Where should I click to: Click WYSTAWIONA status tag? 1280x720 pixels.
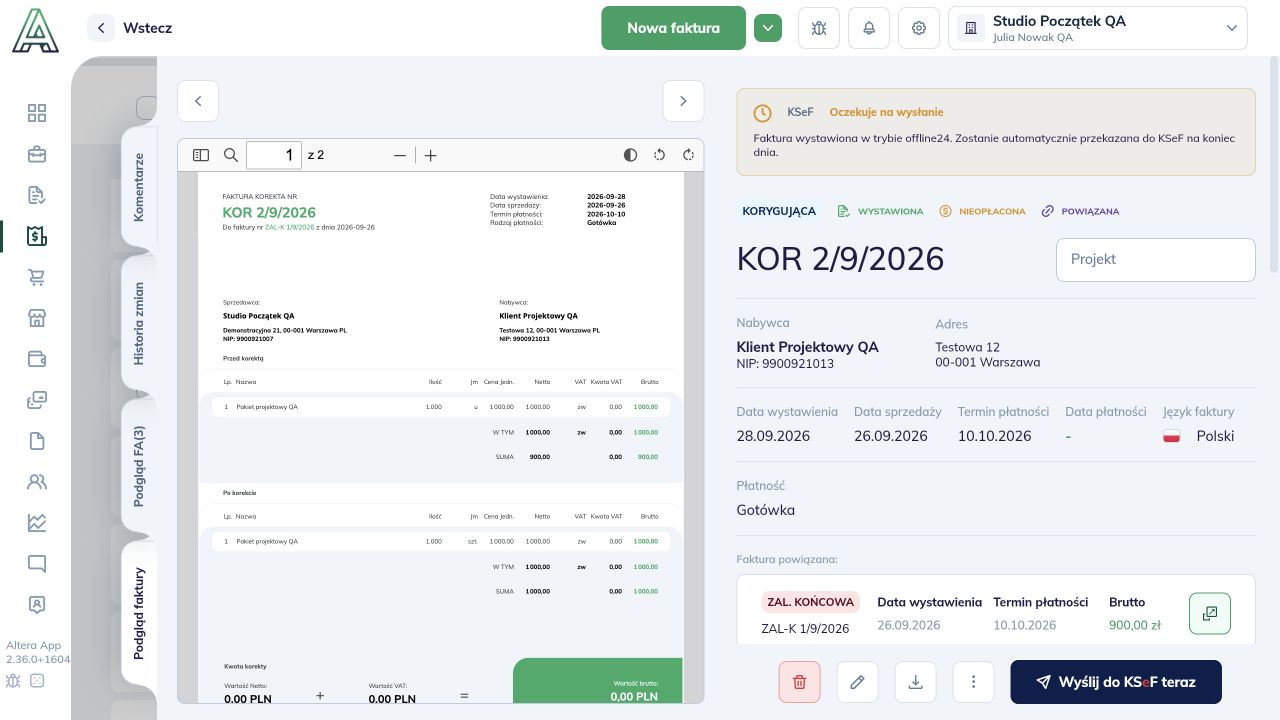880,211
